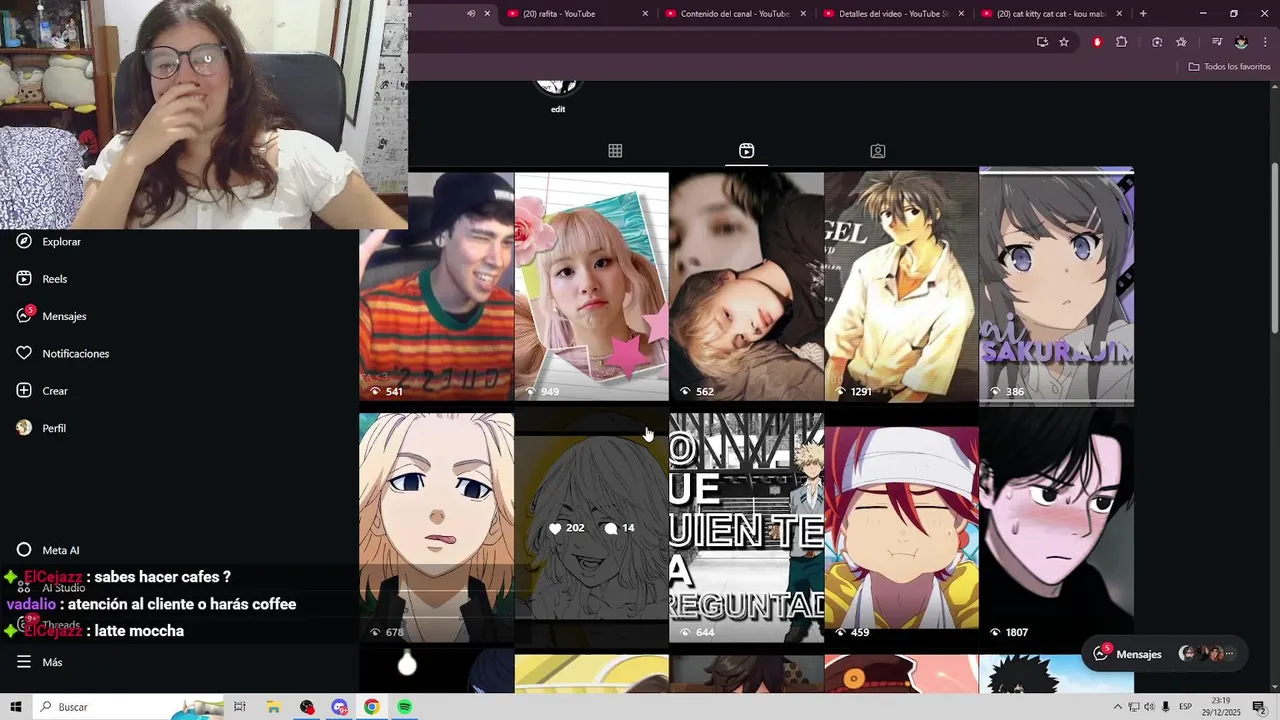This screenshot has height=720, width=1280.
Task: Open Reels from the left sidebar
Action: tap(42, 279)
